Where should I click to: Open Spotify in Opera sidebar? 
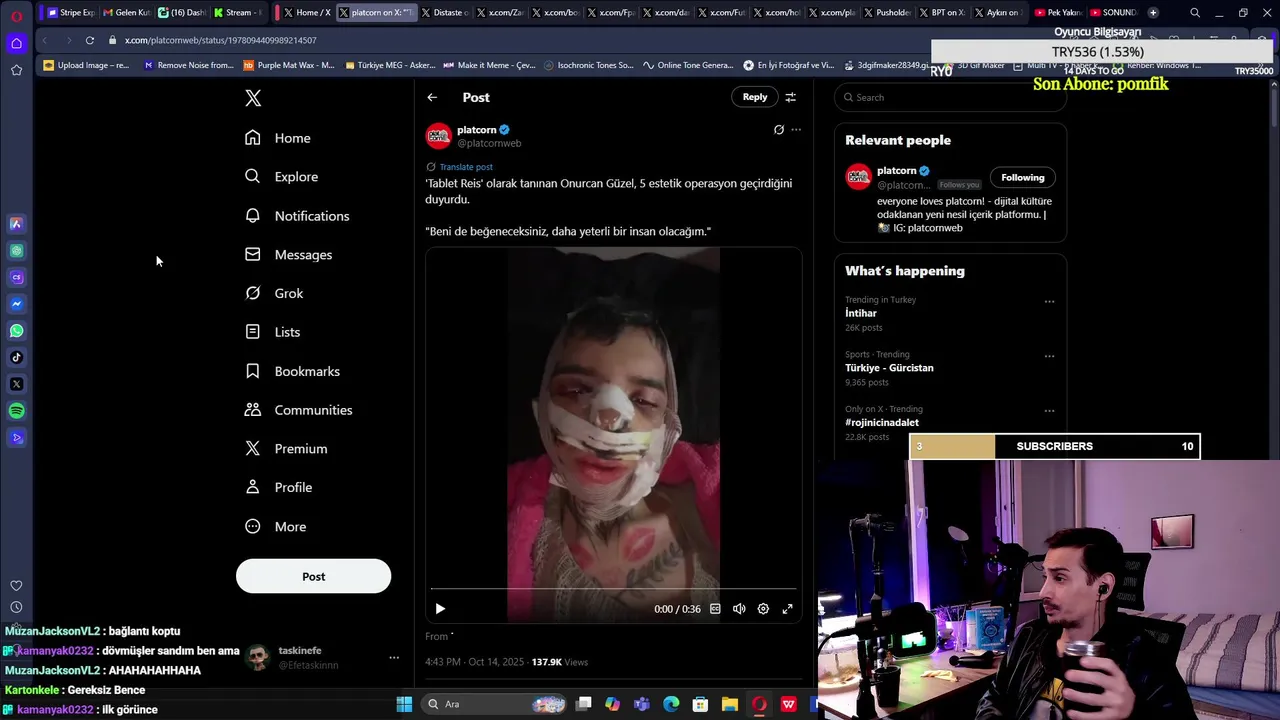tap(16, 411)
